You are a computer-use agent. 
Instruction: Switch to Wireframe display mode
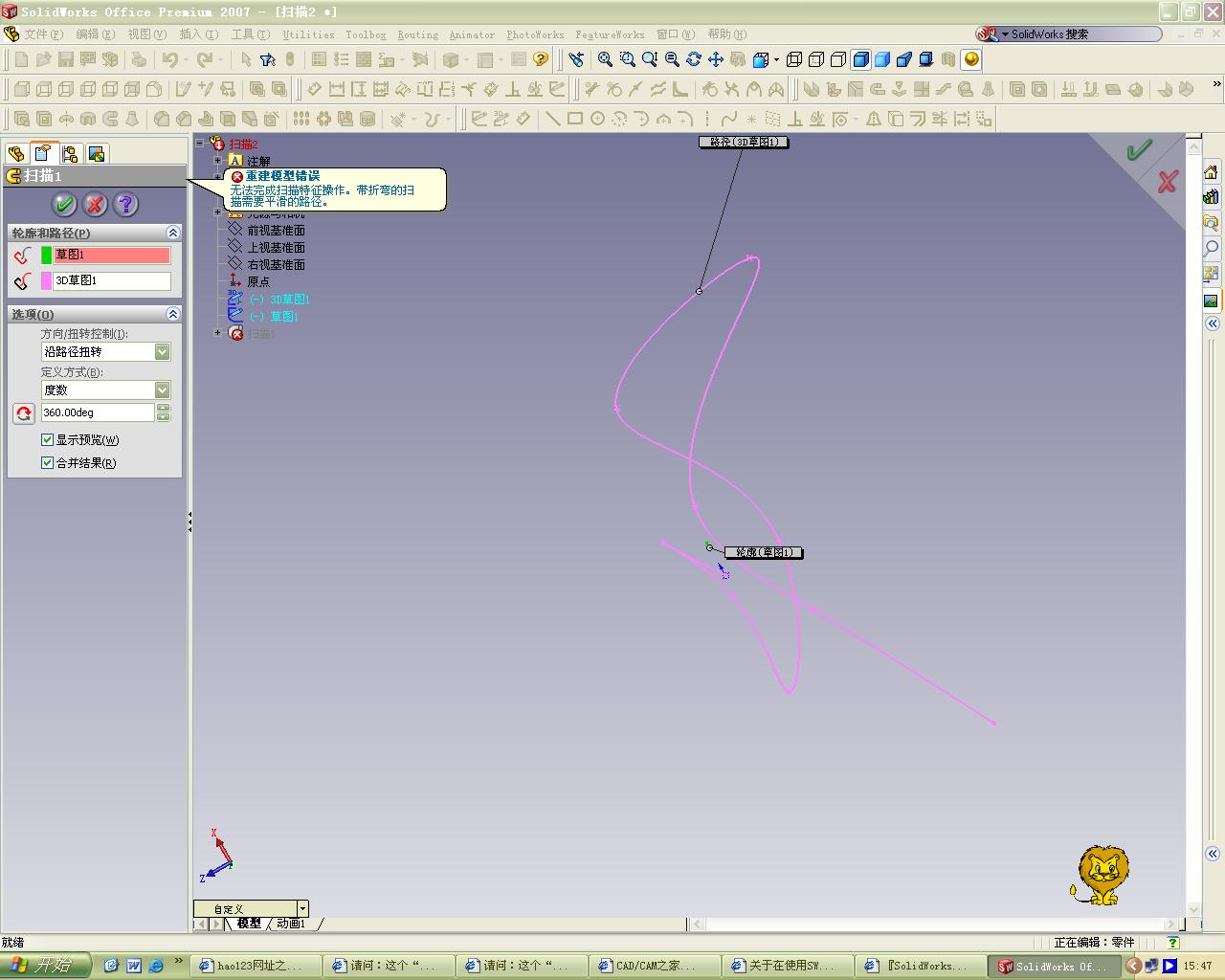(794, 59)
